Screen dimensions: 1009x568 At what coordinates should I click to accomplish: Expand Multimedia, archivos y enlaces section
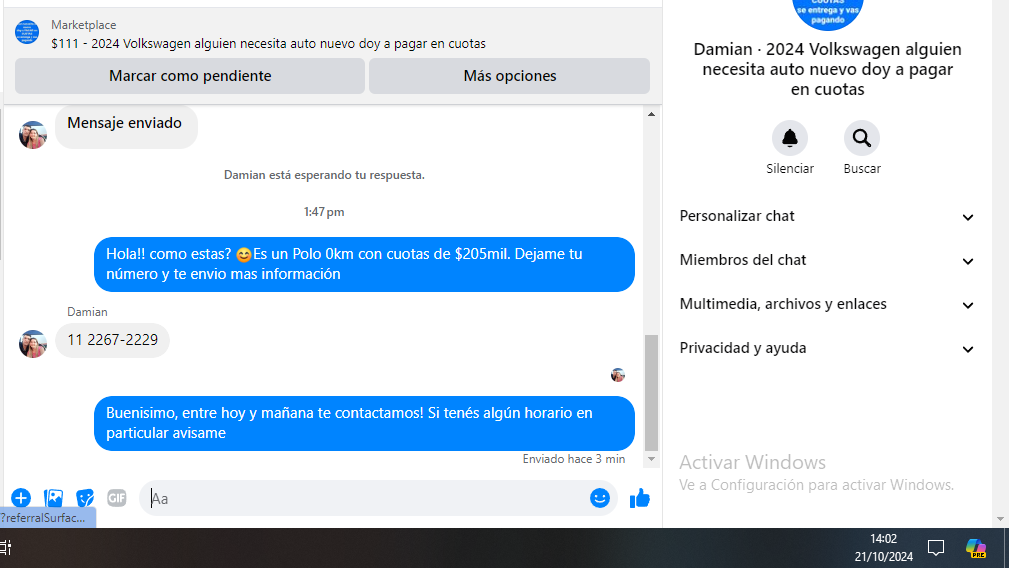[827, 304]
